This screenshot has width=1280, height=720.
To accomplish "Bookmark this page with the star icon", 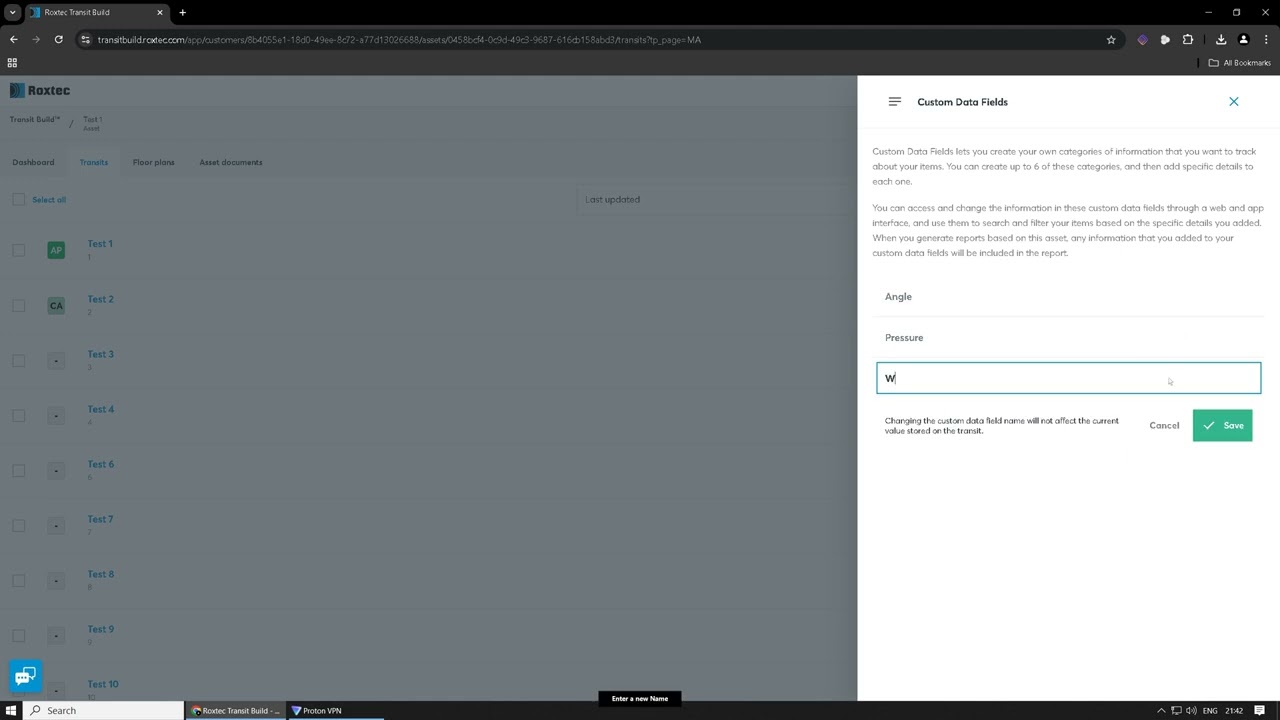I will tap(1111, 40).
